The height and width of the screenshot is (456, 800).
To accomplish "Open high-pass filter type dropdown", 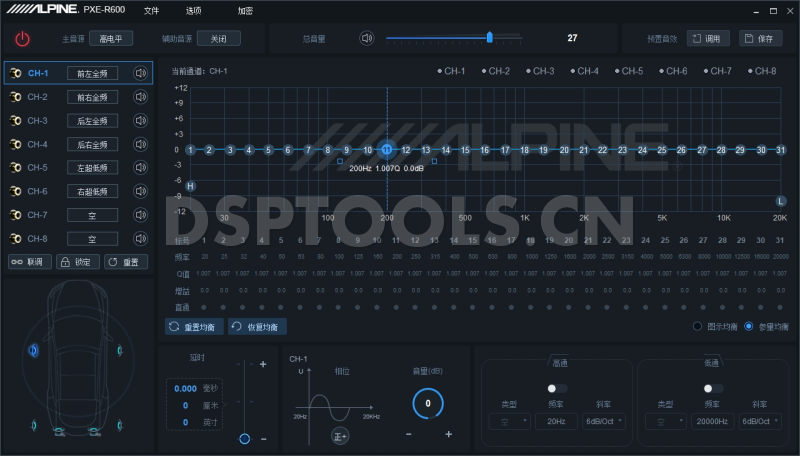I will [510, 421].
